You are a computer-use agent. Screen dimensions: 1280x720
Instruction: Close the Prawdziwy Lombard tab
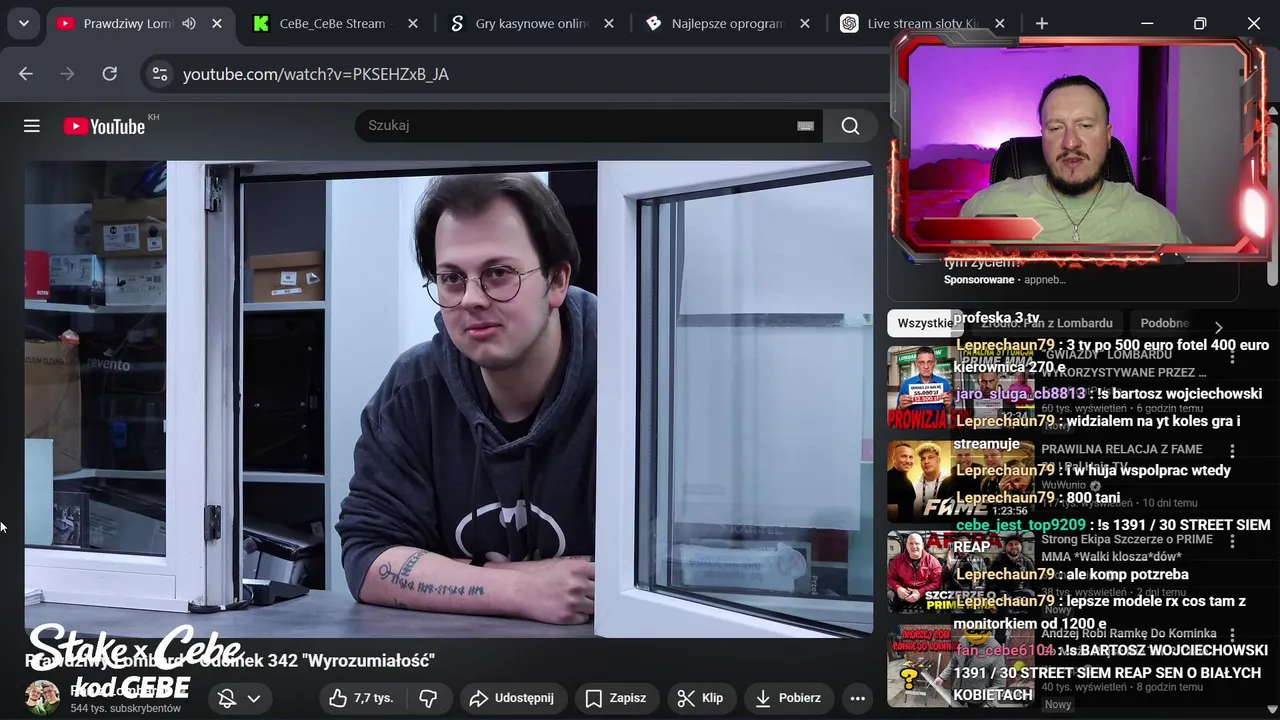pos(217,23)
